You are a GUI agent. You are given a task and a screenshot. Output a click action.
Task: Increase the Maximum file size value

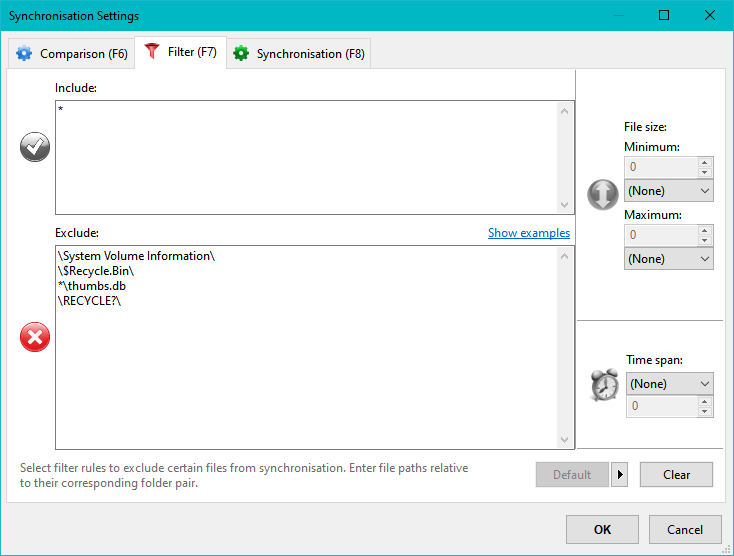[x=705, y=230]
